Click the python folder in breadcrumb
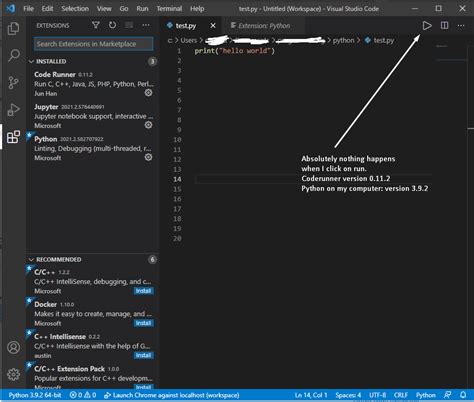 click(343, 40)
